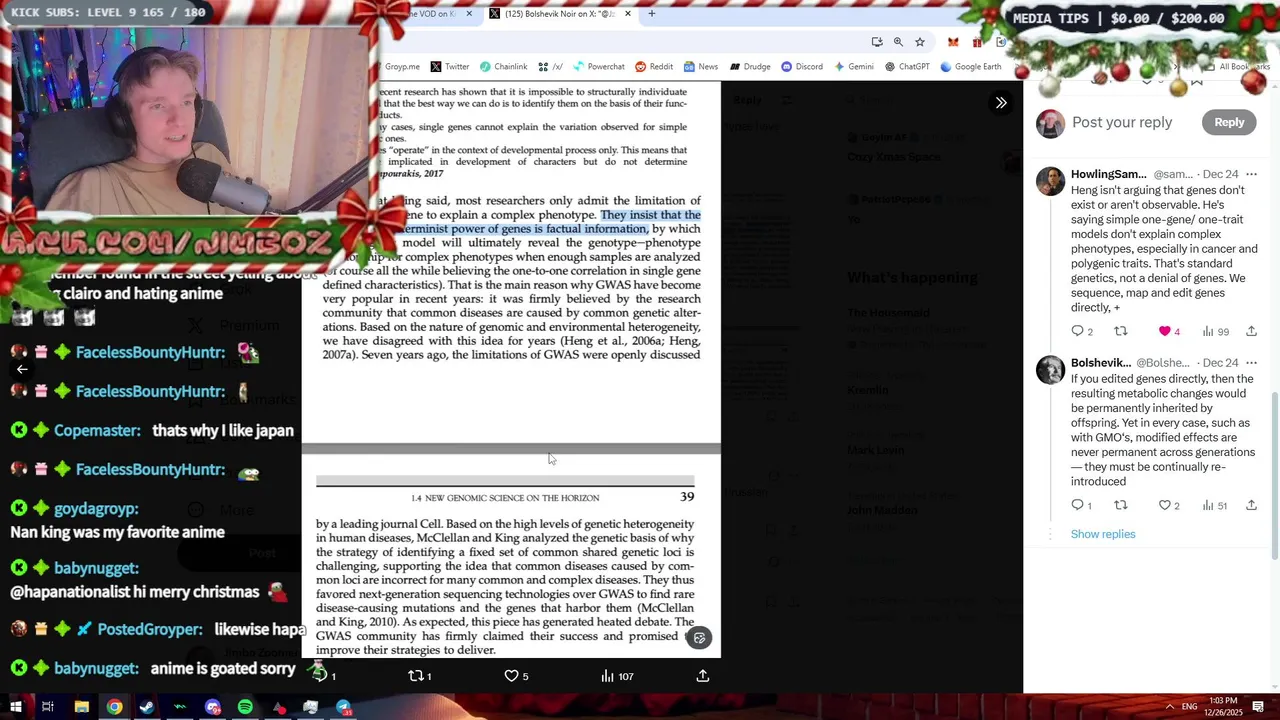Open Bolshevik's display name link

click(1101, 363)
